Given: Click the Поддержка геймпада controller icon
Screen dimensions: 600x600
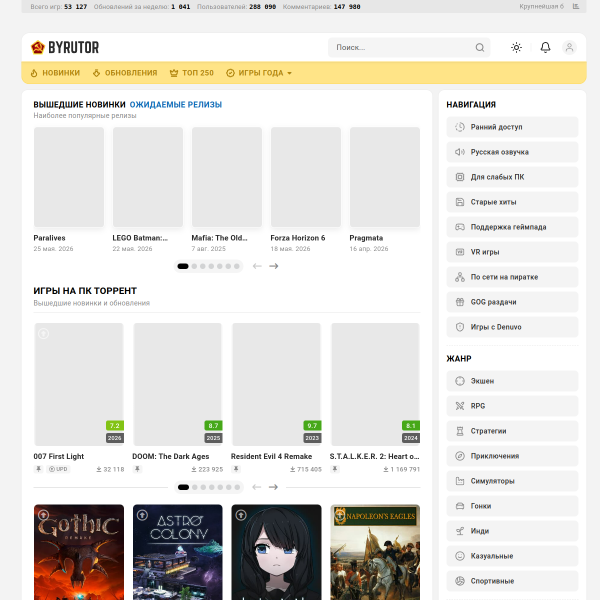Looking at the screenshot, I should (460, 227).
